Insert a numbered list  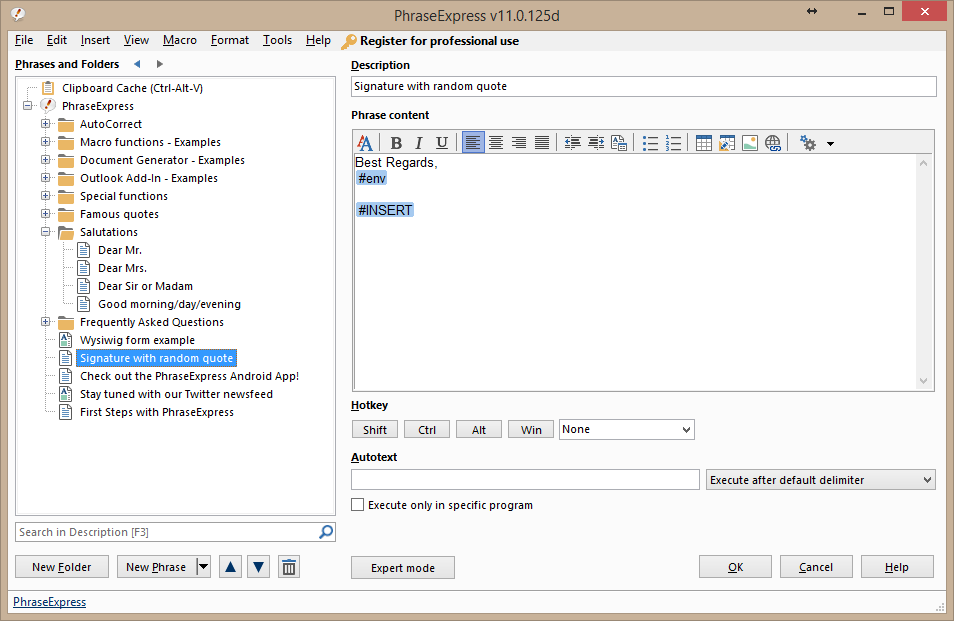(x=673, y=143)
